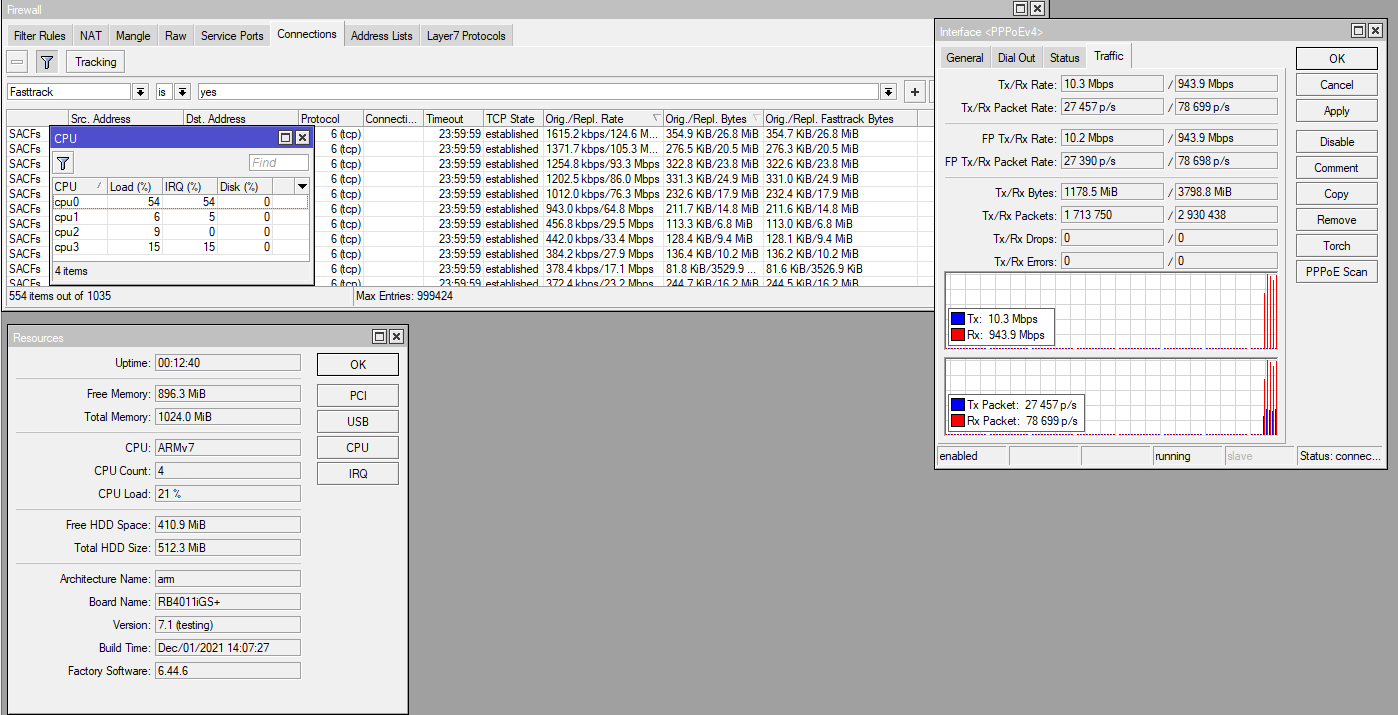
Task: Disable the PPPoEv4 interface
Action: [x=1337, y=142]
